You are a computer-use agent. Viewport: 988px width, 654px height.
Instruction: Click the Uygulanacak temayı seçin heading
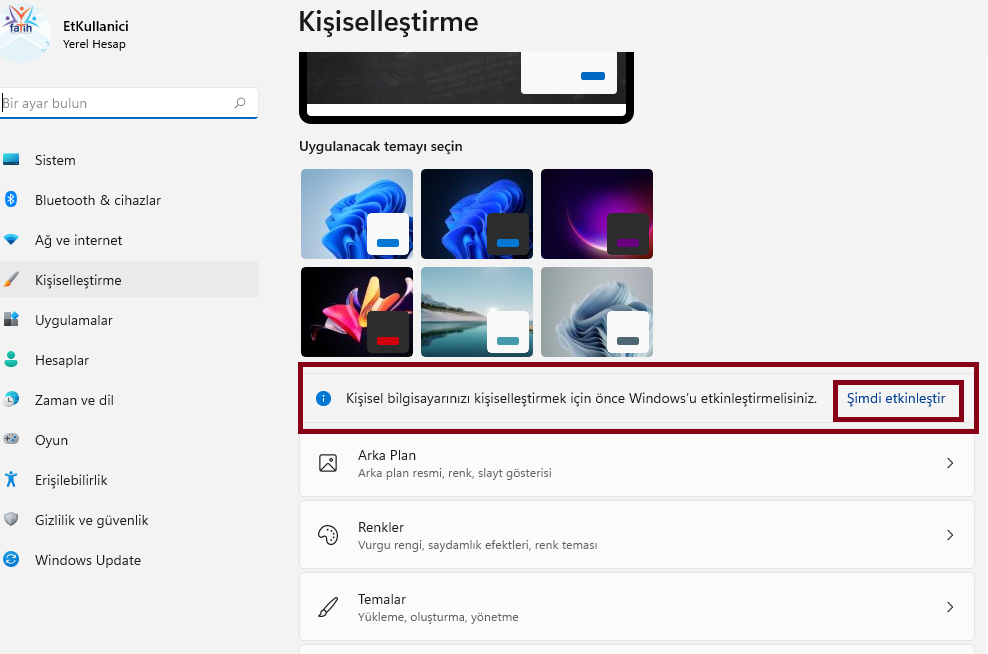tap(381, 146)
